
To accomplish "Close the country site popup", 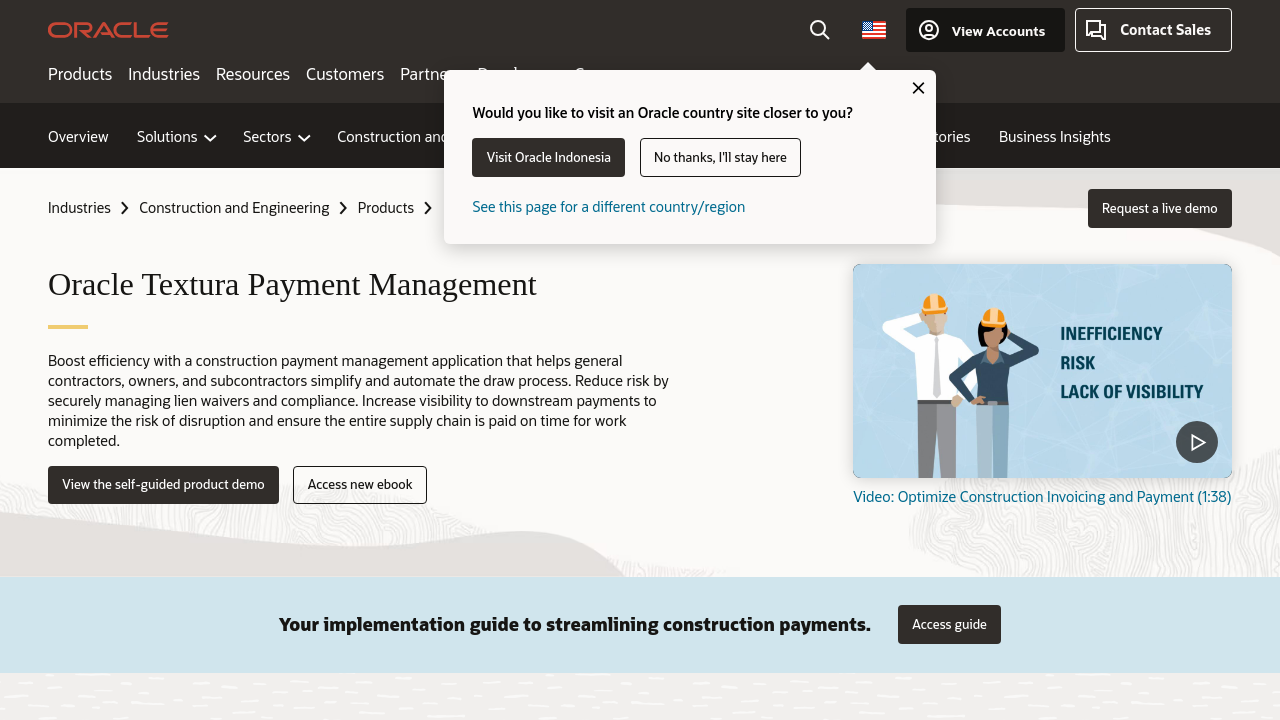I will 918,88.
